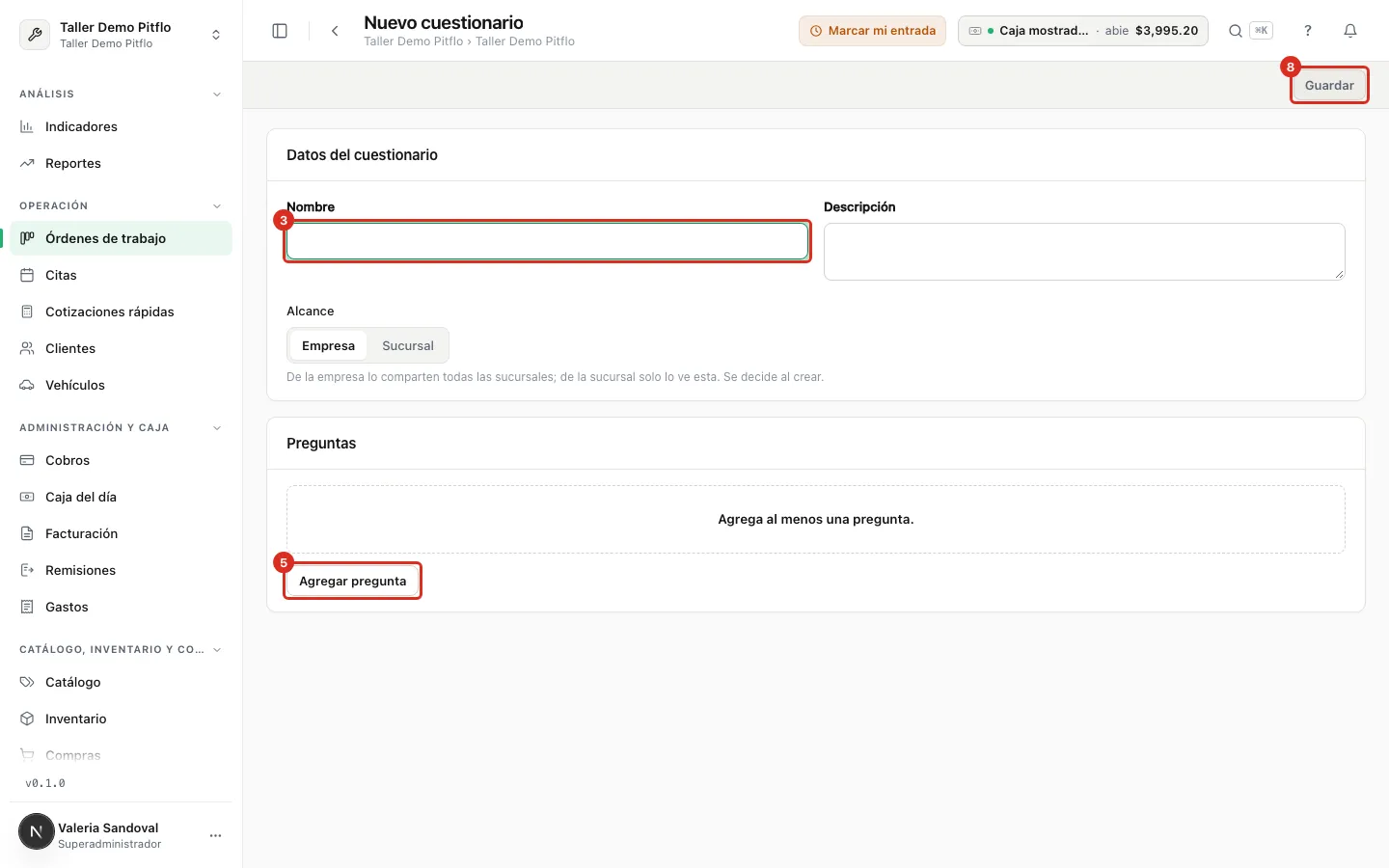Open search with the magnifier icon
1389x868 pixels.
[1235, 31]
